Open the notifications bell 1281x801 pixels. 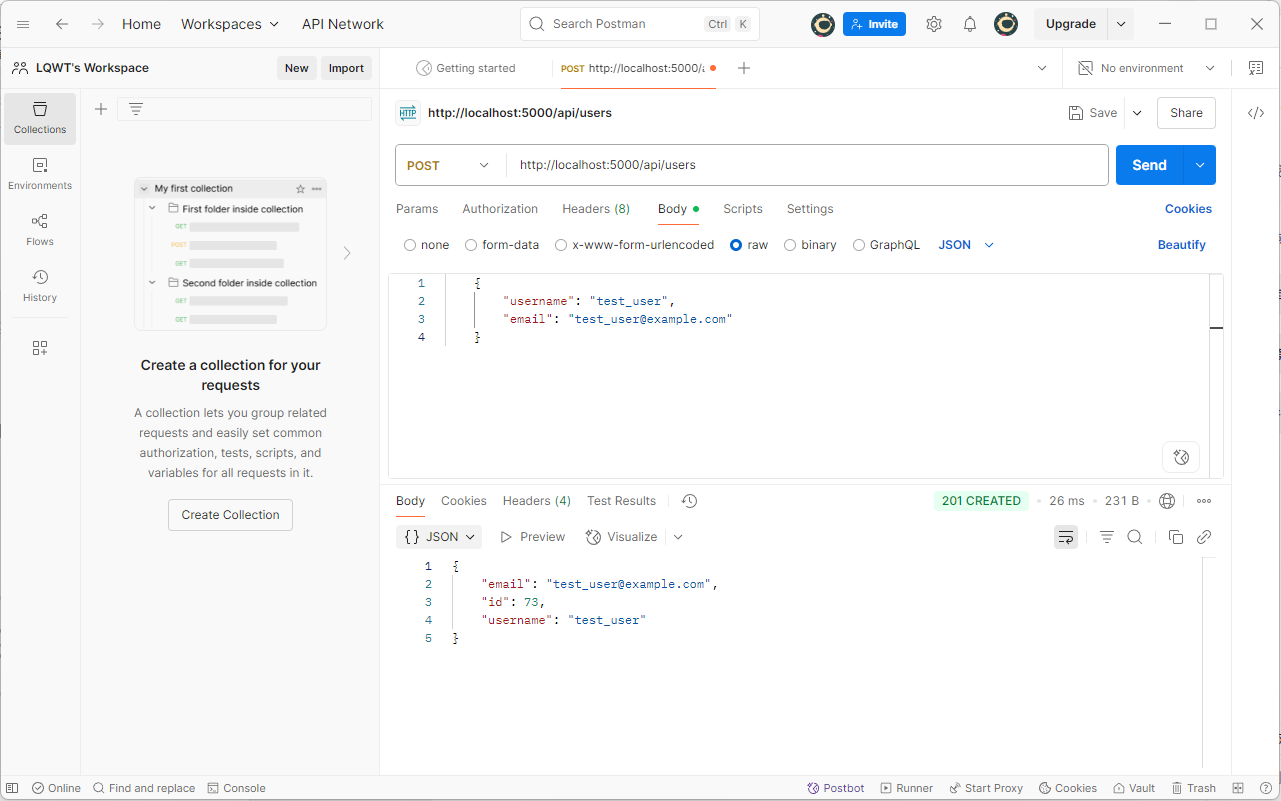tap(970, 24)
